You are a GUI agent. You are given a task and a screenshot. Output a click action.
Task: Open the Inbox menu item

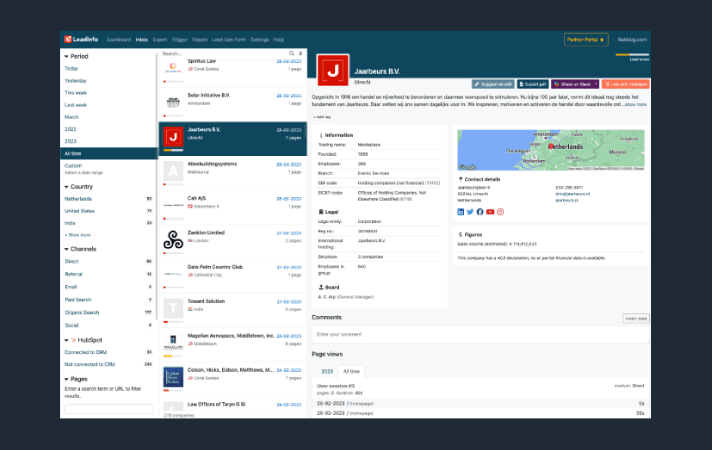tap(142, 40)
